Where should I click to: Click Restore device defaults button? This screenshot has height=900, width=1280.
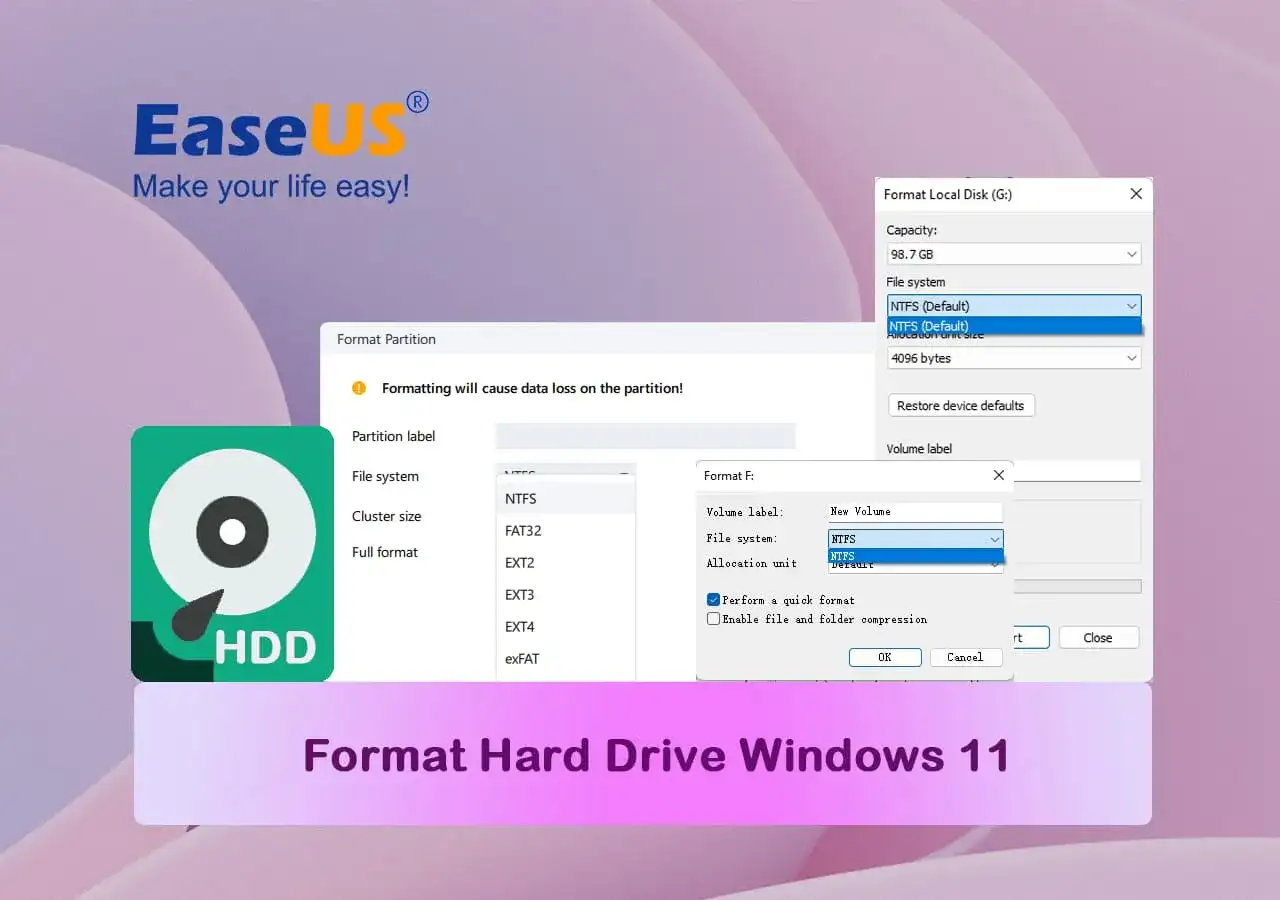click(x=961, y=405)
